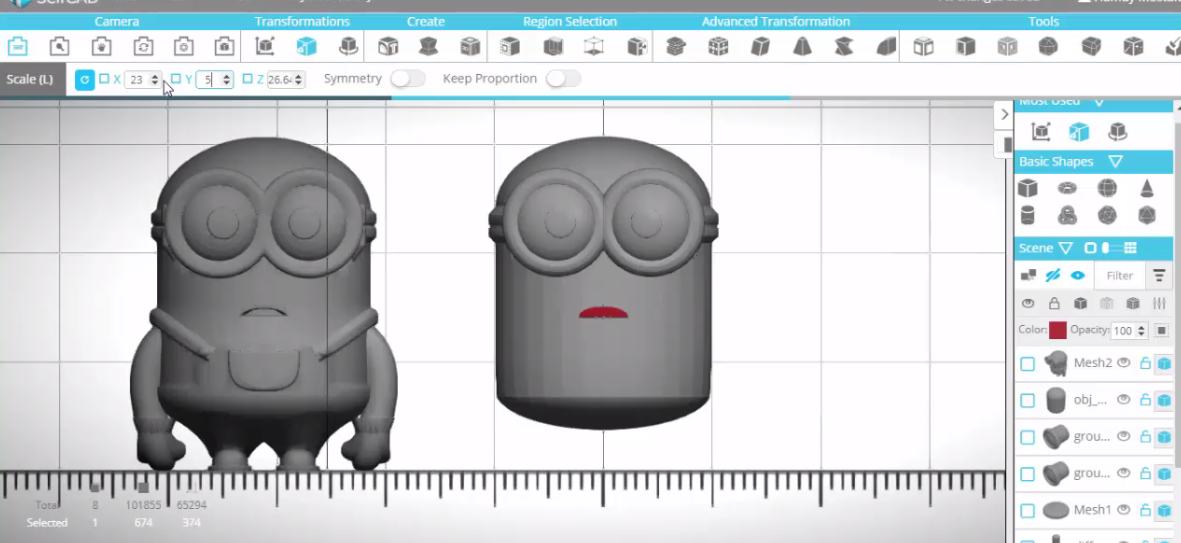Add a torus knot from Basic Shapes
Image resolution: width=1181 pixels, height=543 pixels.
[1067, 215]
